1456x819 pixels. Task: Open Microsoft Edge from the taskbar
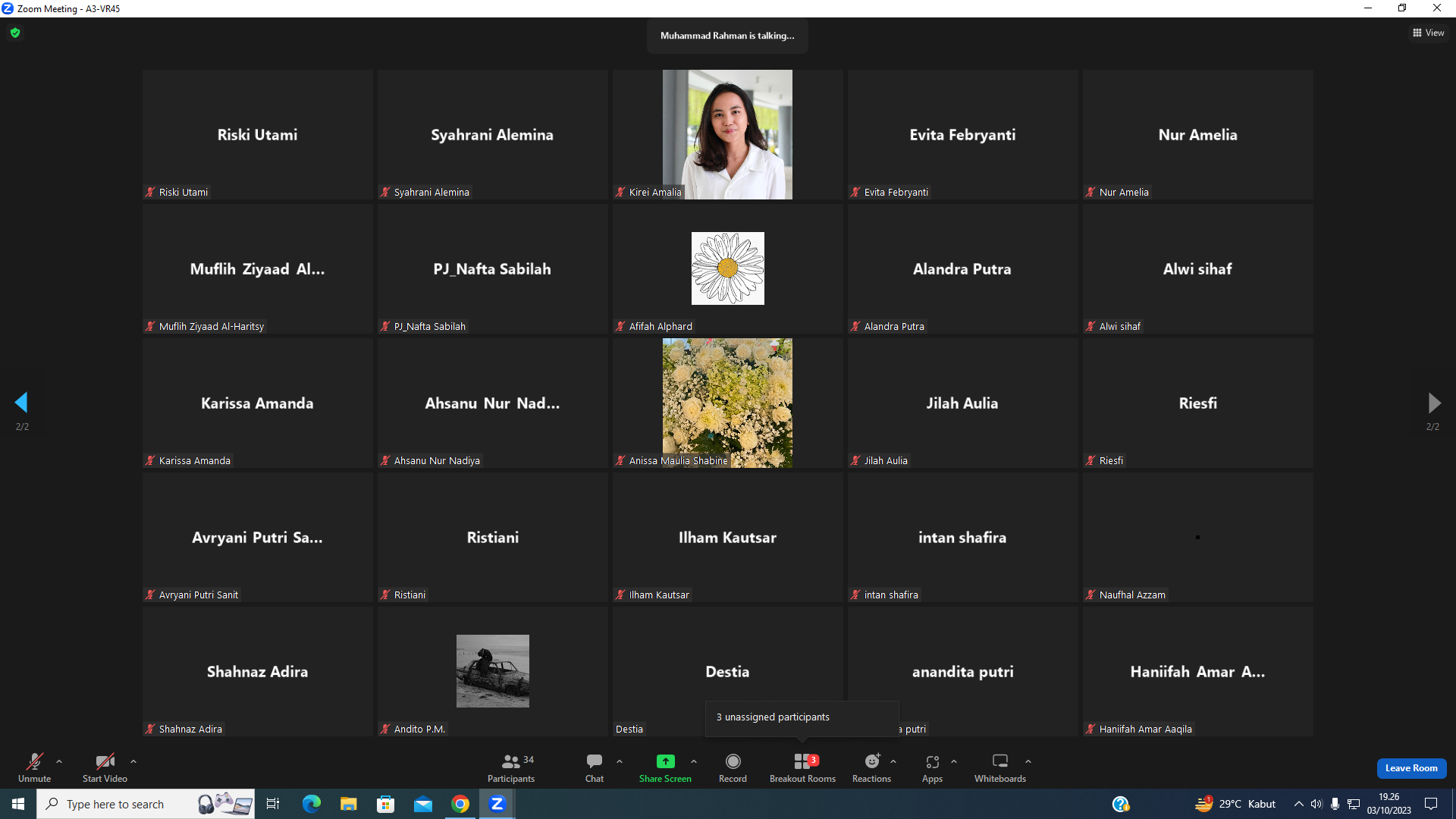[312, 804]
